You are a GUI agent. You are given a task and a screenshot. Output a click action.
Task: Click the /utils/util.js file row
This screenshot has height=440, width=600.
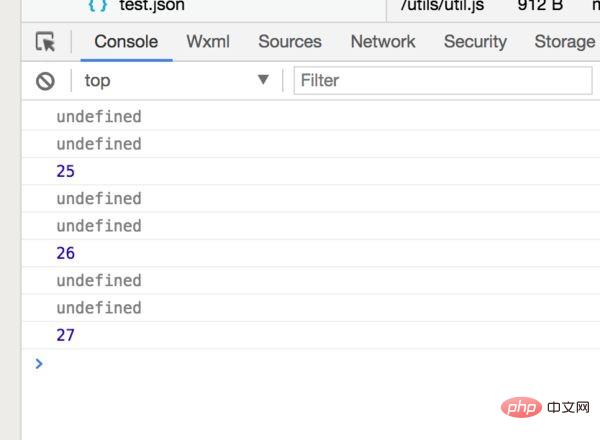[493, 5]
